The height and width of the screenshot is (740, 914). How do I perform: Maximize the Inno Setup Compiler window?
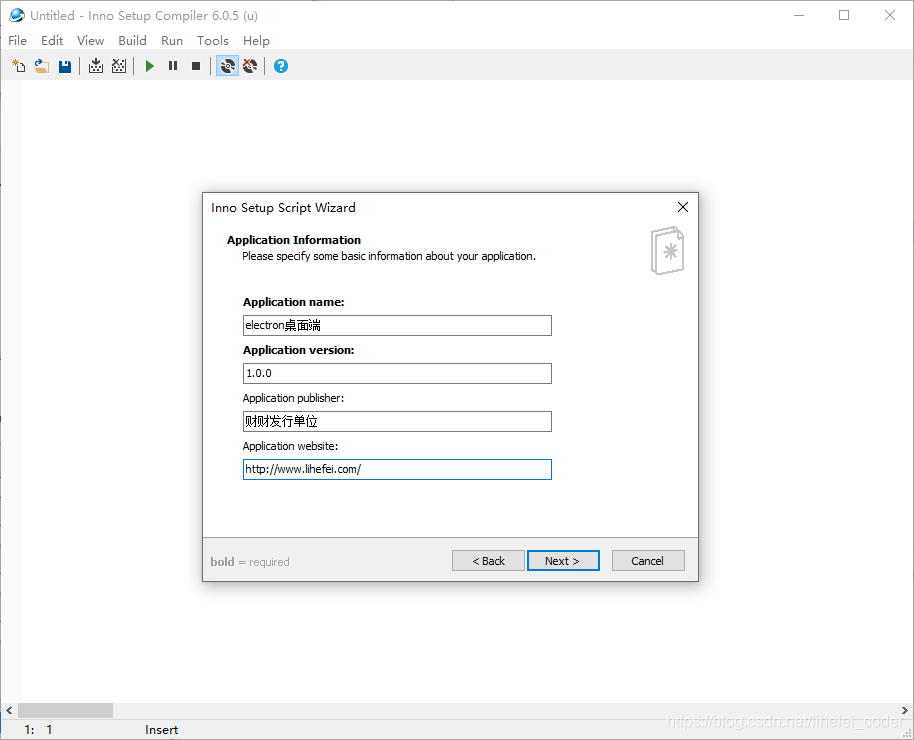point(844,15)
